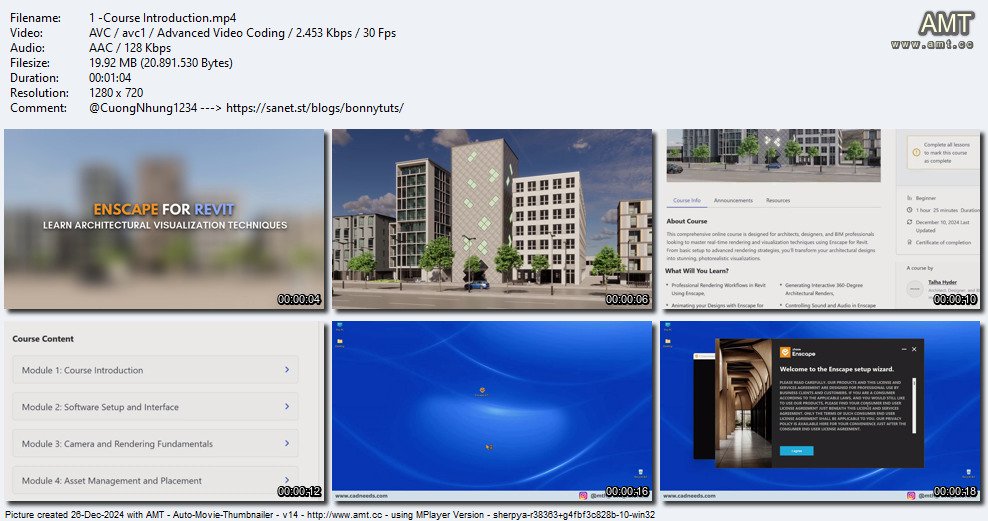Click Instagram icon in 00:00:18 frame footer

pyautogui.click(x=910, y=496)
